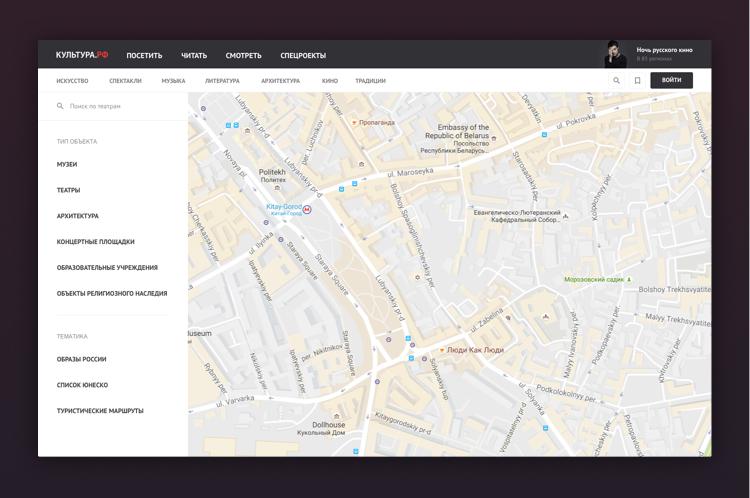The width and height of the screenshot is (750, 498).
Task: Click the bookmark icon beside the ВОЙТИ button
Action: tap(637, 81)
